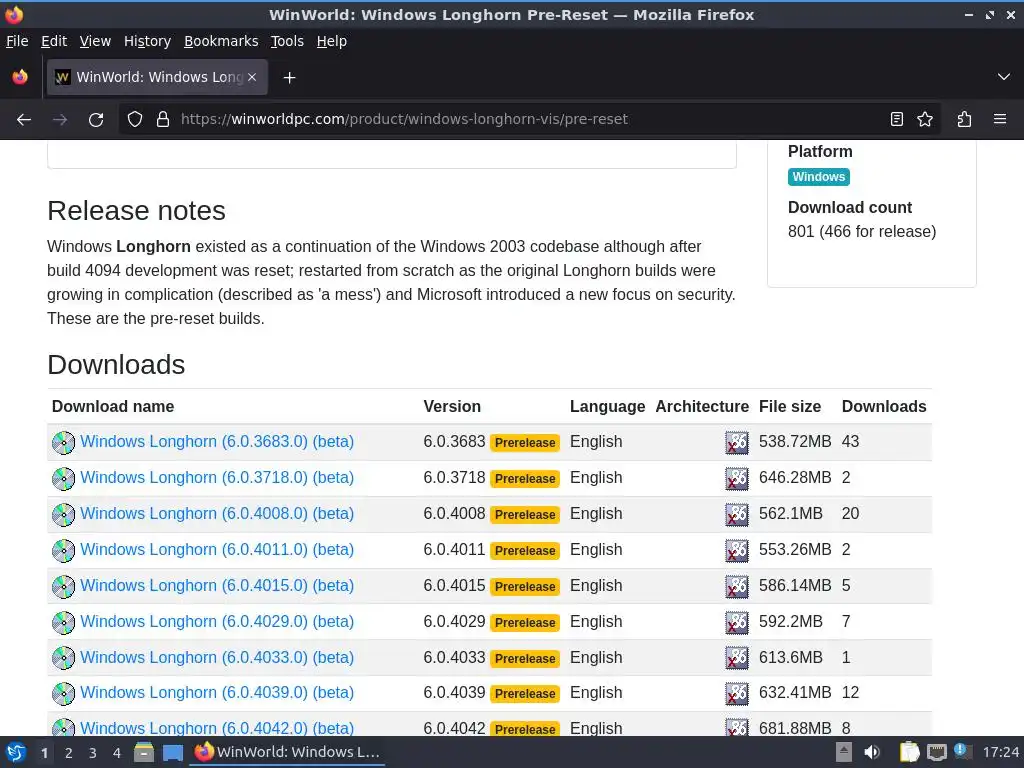Open the View menu
The width and height of the screenshot is (1024, 768).
point(95,41)
